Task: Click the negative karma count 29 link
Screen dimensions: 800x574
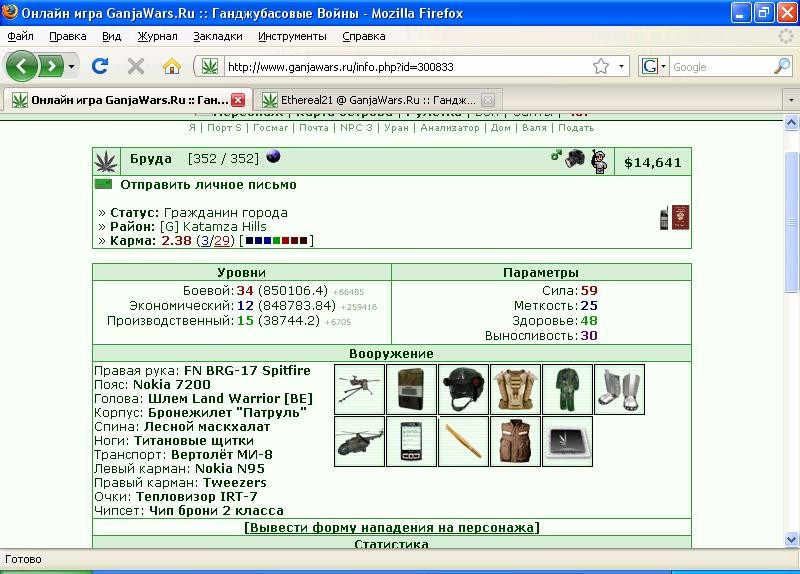Action: point(221,240)
